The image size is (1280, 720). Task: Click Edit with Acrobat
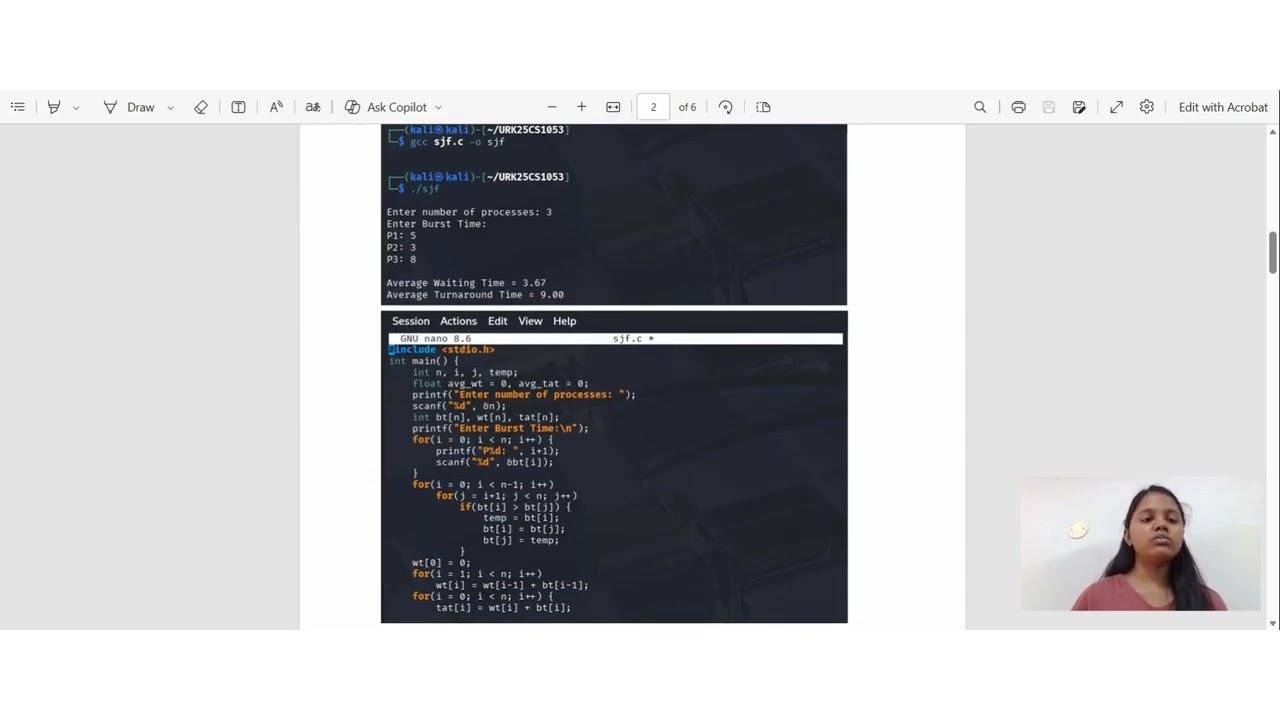click(1223, 107)
